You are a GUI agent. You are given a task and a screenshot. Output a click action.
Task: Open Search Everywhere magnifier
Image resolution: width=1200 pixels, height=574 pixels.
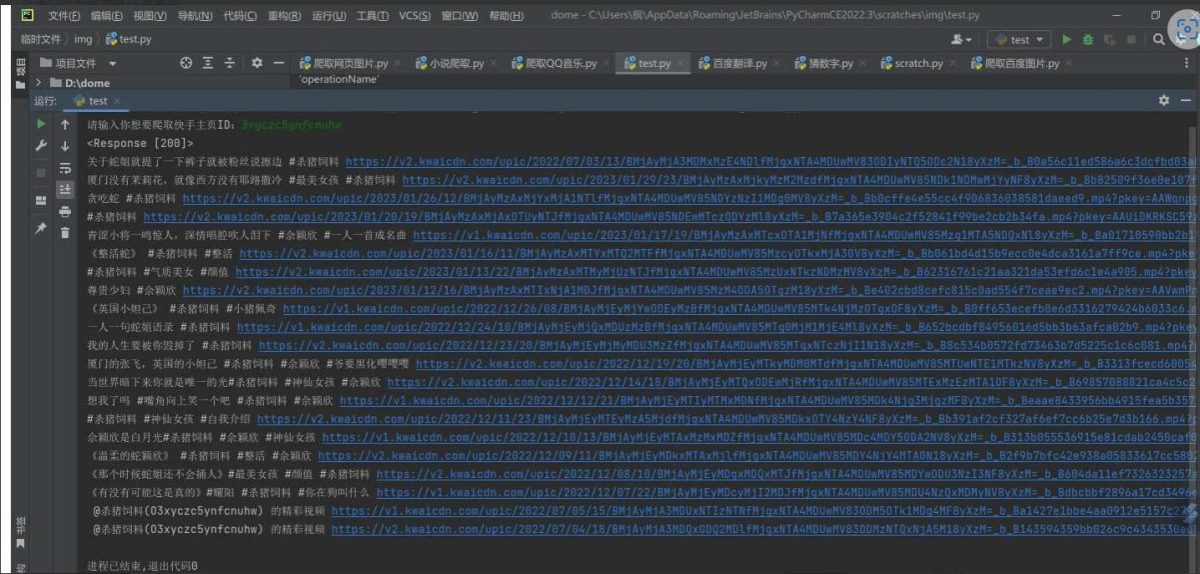coord(1160,39)
